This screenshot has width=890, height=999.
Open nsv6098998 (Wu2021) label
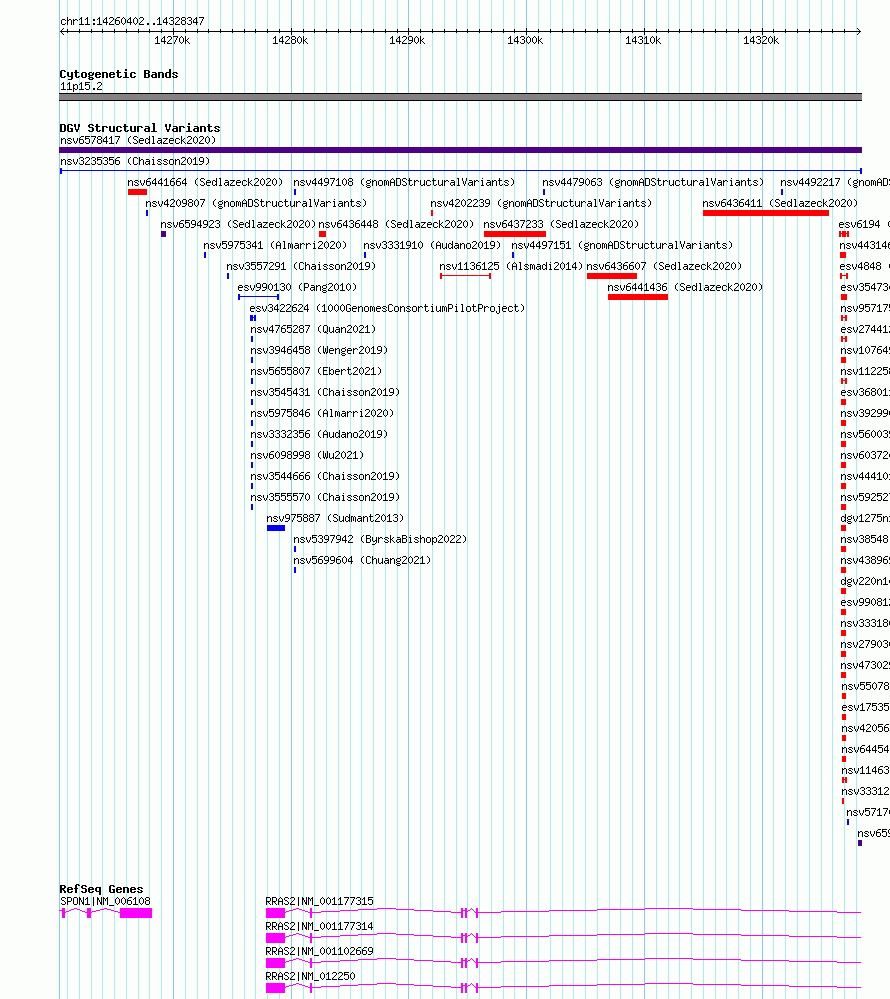[307, 456]
